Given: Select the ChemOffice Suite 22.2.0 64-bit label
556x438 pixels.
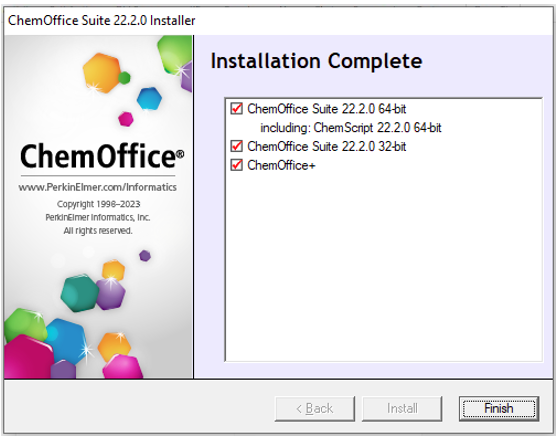Looking at the screenshot, I should click(x=327, y=109).
